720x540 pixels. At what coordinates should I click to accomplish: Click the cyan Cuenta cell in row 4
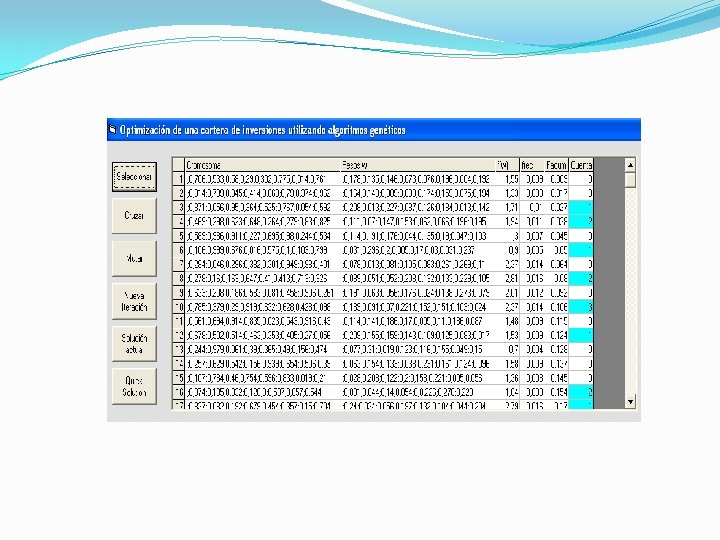(581, 222)
